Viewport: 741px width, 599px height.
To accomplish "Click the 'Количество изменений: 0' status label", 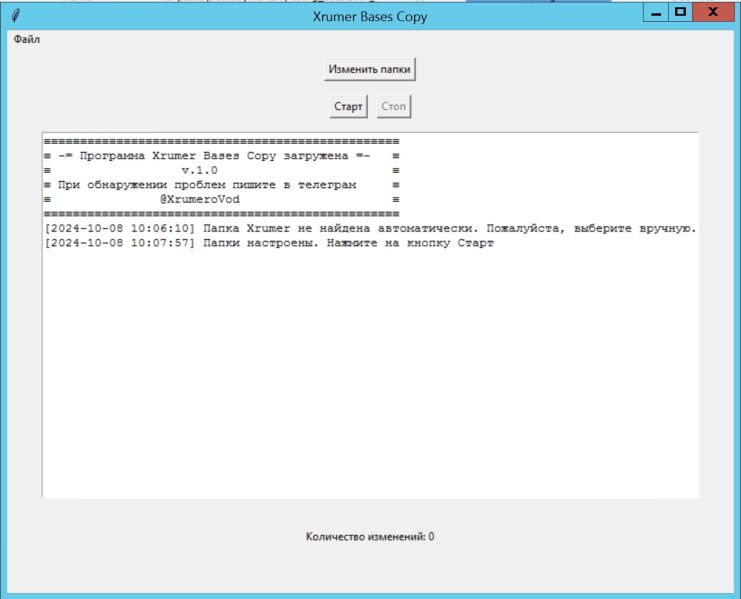I will (x=370, y=537).
